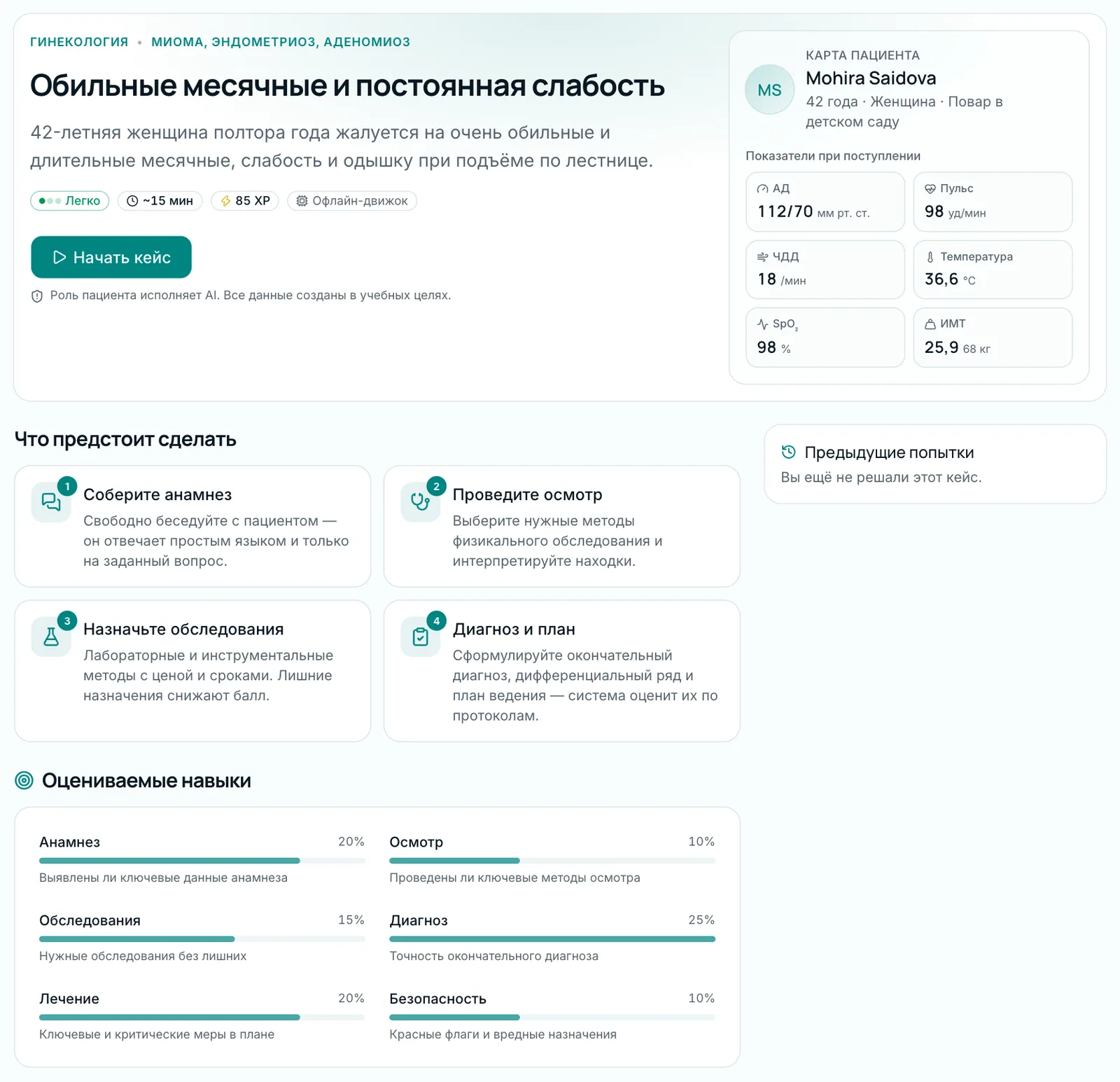Click the Безопасность progress bar
This screenshot has height=1082, width=1120.
tap(552, 1018)
